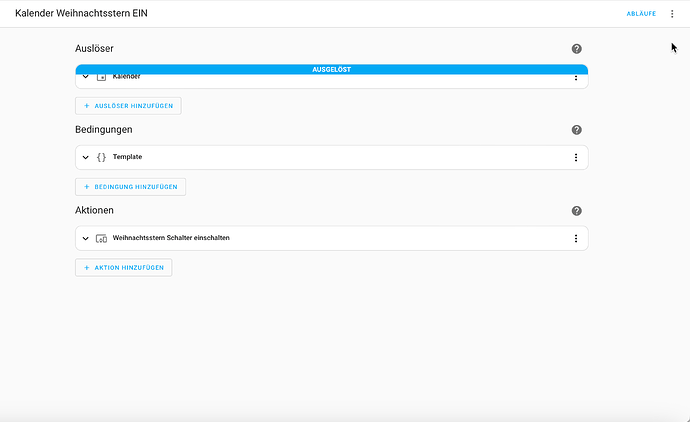
Task: Open the Weihnachtsstern action three-dot menu
Action: [575, 238]
